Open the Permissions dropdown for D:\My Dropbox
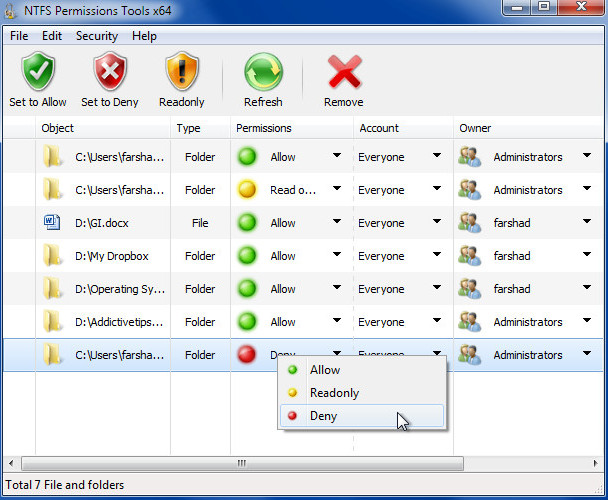The height and width of the screenshot is (500, 608). click(337, 254)
